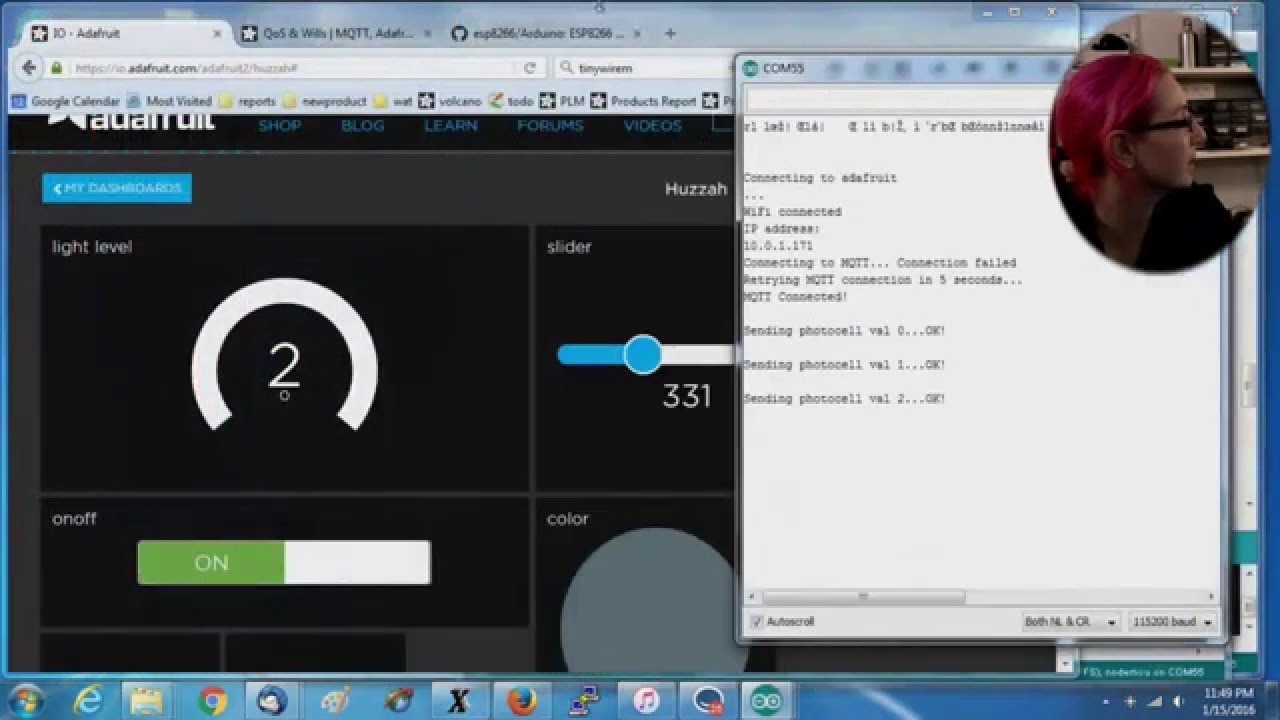1280x720 pixels.
Task: Toggle the Autoscroll checkbox
Action: click(x=756, y=622)
